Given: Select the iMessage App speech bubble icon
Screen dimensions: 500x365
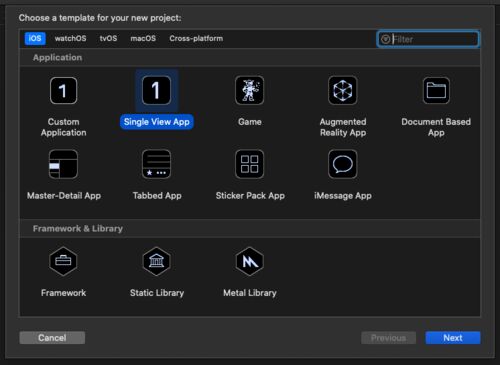Looking at the screenshot, I should click(343, 164).
